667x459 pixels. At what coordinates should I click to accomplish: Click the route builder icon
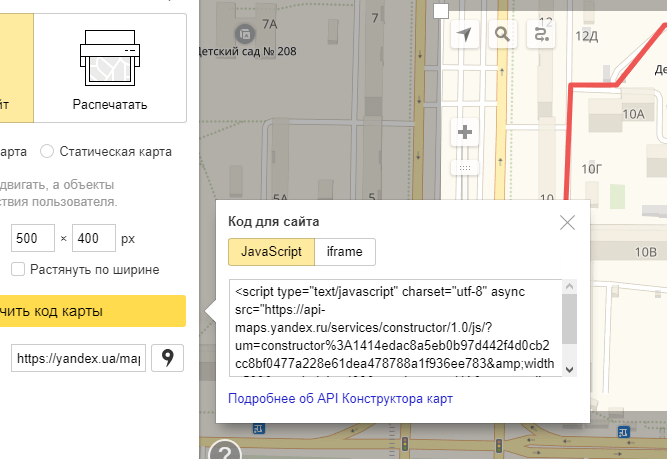[542, 35]
